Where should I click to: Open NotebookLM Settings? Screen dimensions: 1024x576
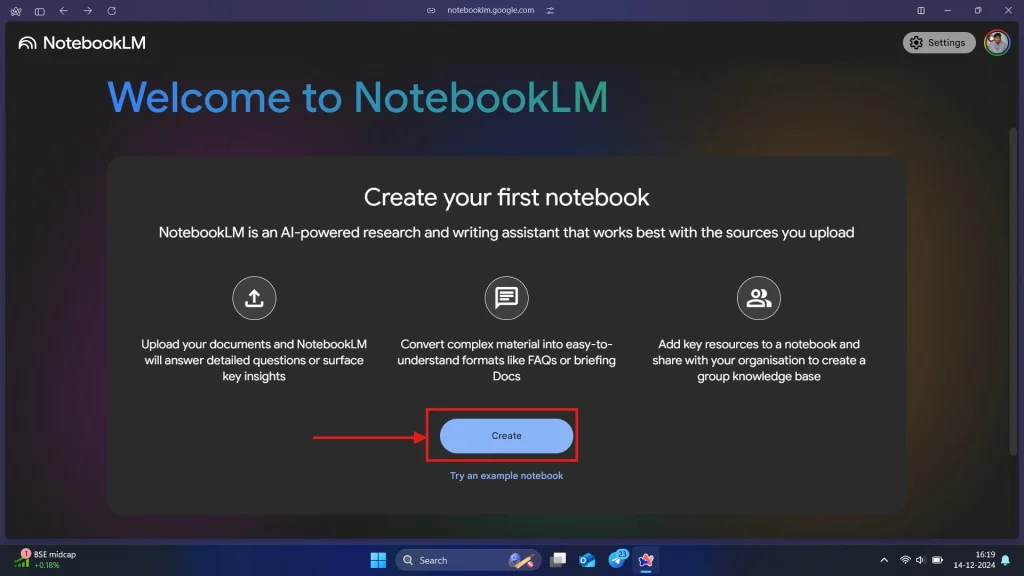coord(938,42)
